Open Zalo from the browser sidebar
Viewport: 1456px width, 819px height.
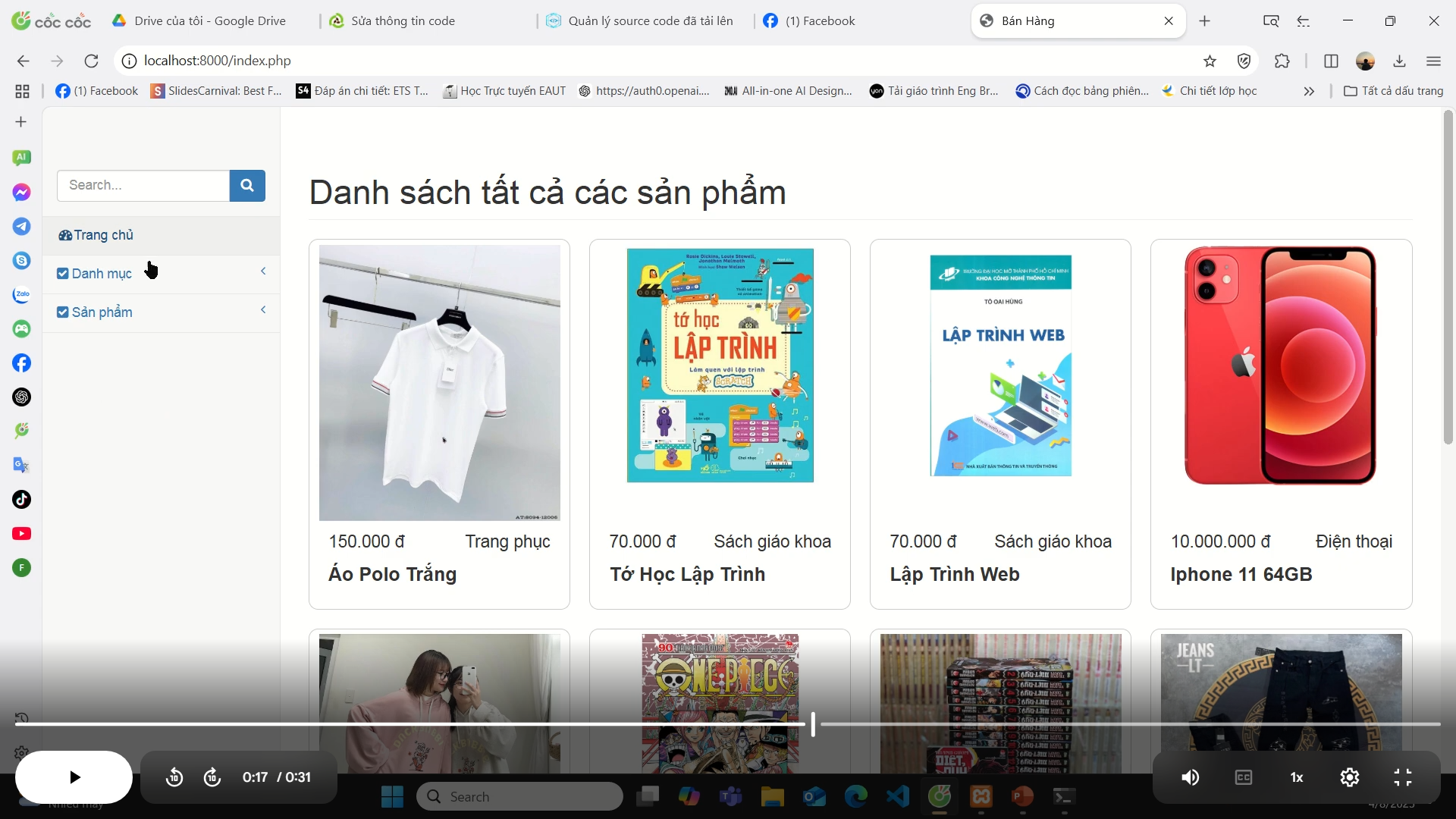[21, 295]
